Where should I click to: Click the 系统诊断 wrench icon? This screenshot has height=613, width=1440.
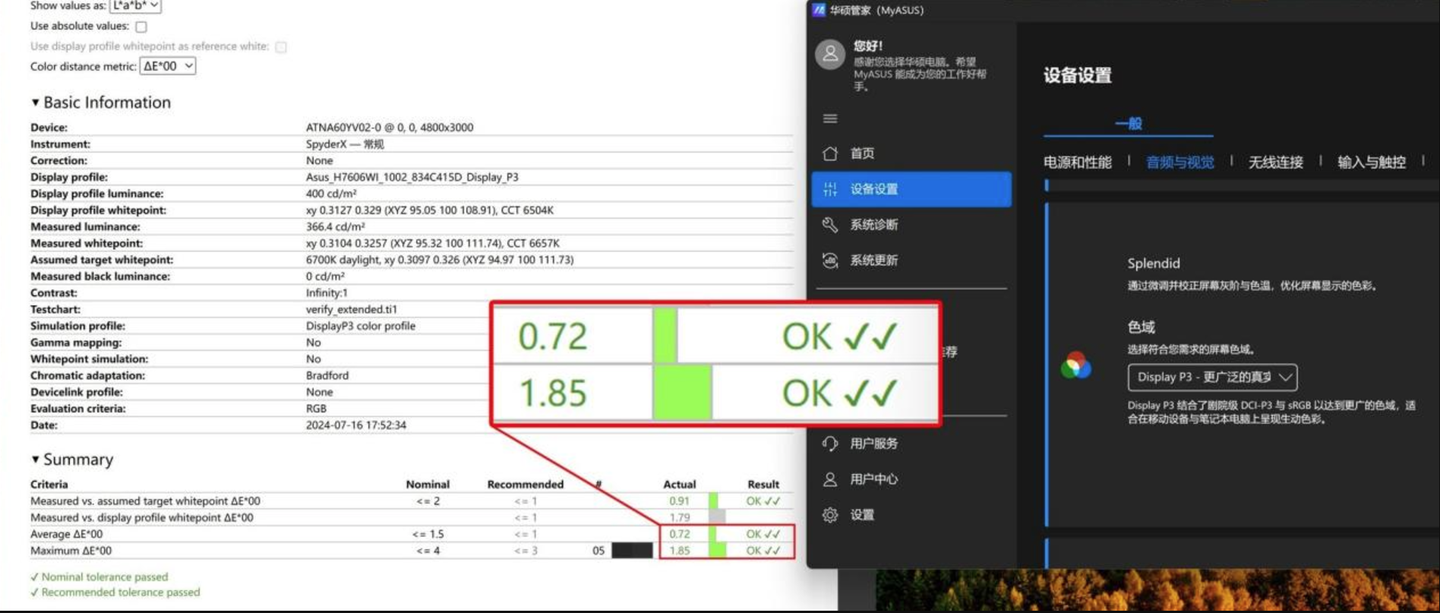(830, 225)
